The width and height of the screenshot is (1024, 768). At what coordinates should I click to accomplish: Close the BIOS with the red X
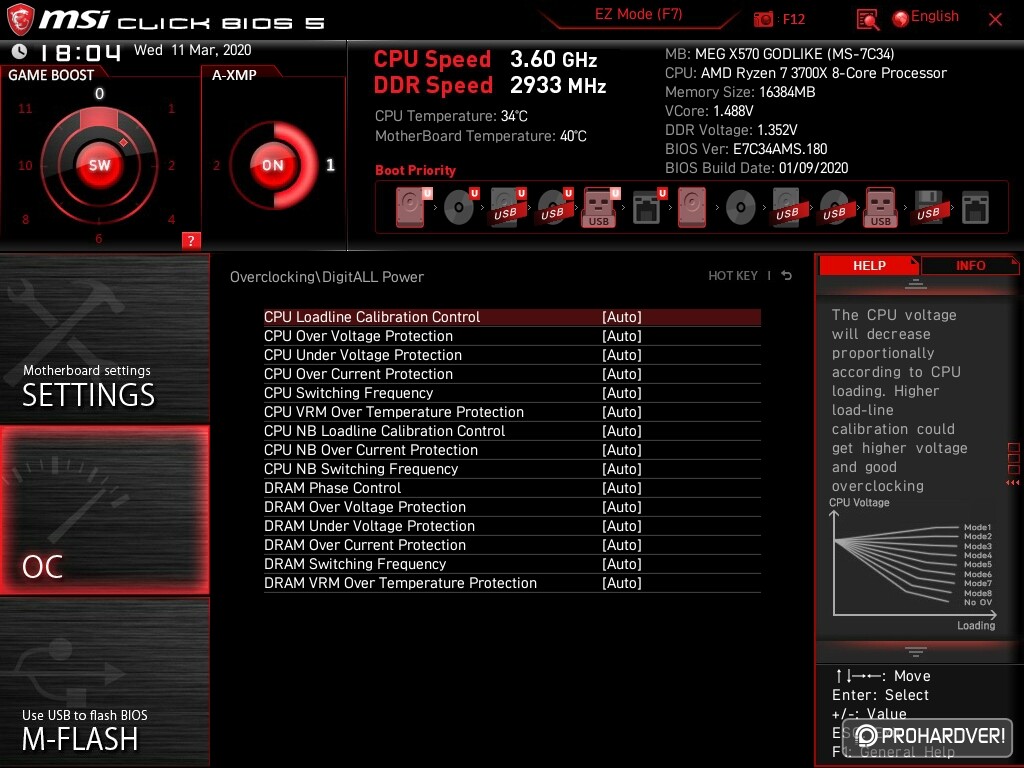click(x=995, y=20)
